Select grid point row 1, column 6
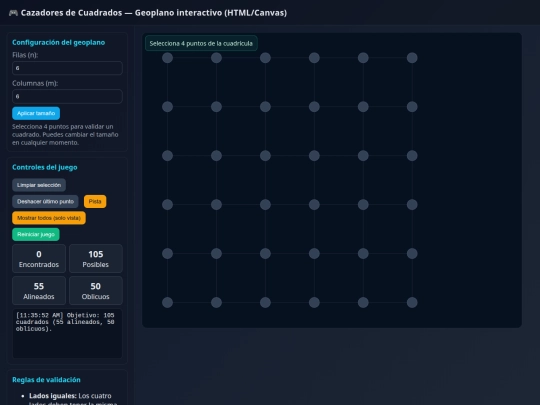540x405 pixels. (412, 58)
